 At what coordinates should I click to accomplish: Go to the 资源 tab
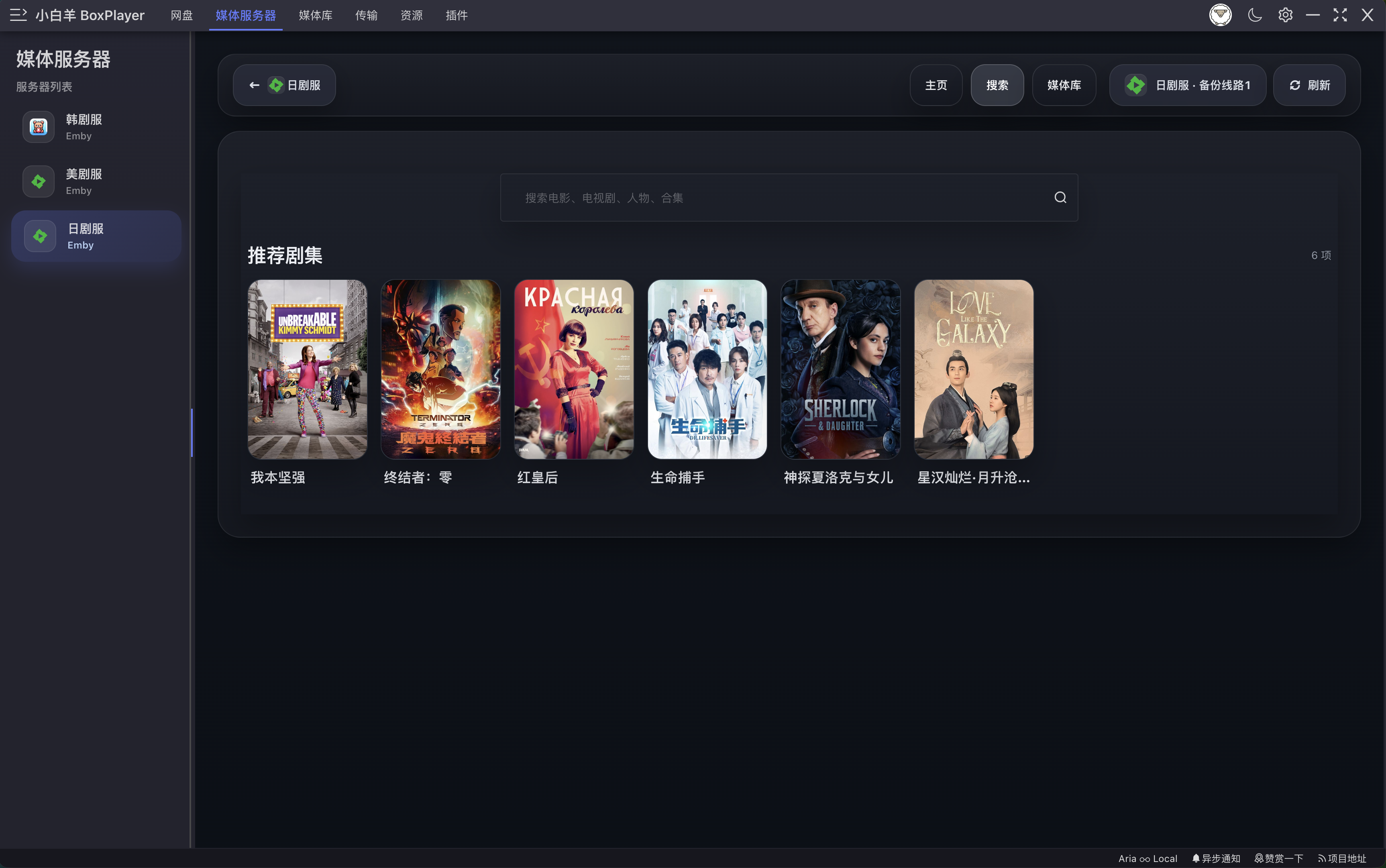[x=411, y=16]
